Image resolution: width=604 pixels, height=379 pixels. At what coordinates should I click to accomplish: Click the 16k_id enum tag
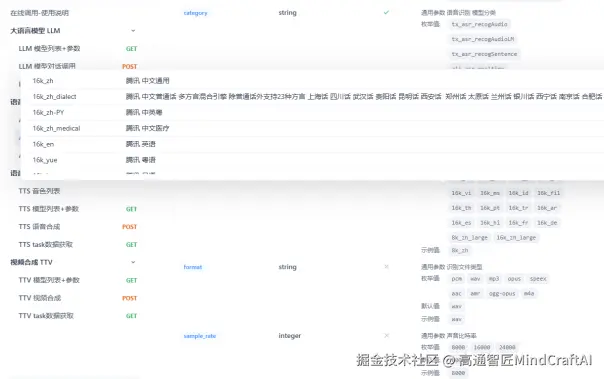click(x=518, y=193)
